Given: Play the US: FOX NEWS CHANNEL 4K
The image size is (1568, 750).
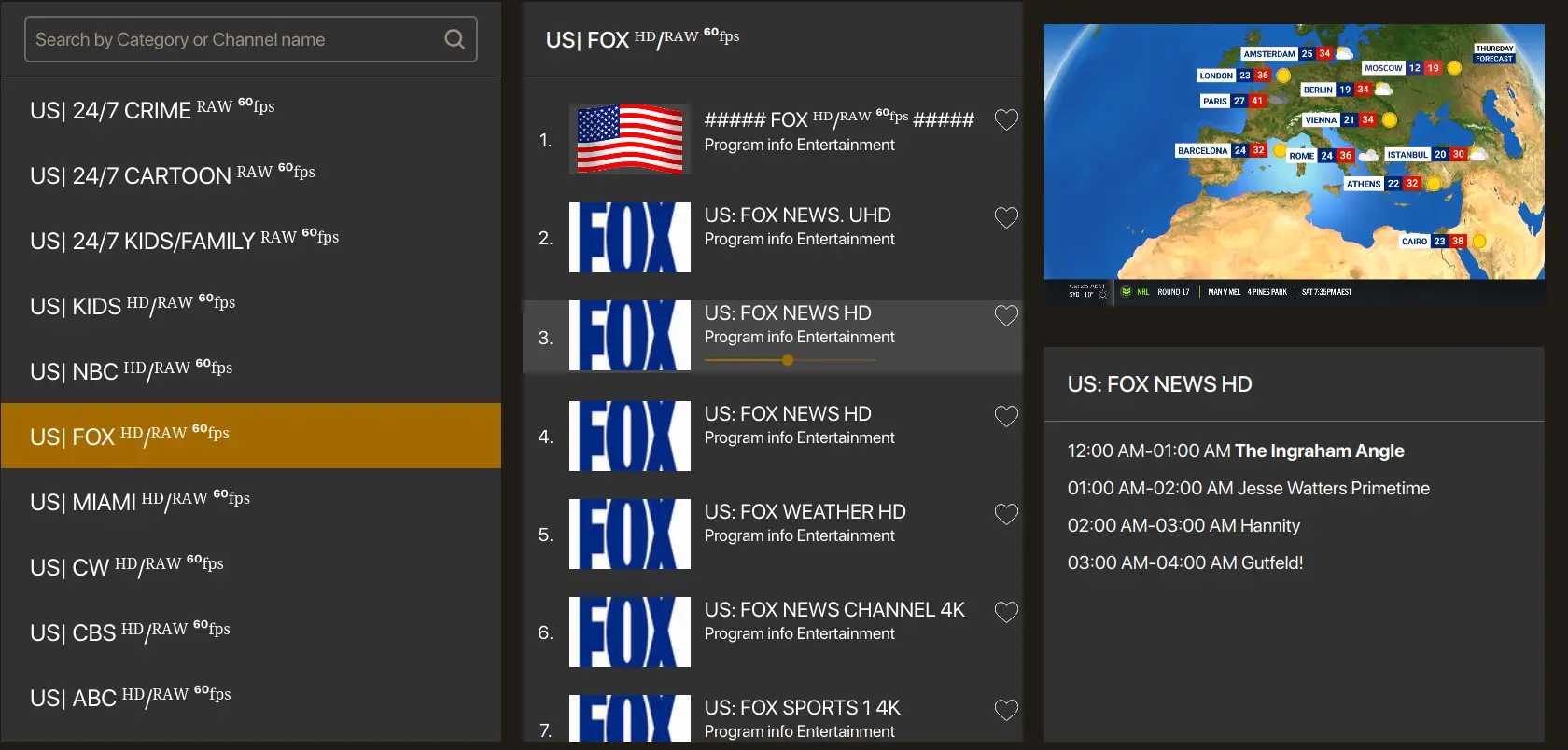Looking at the screenshot, I should click(x=773, y=632).
